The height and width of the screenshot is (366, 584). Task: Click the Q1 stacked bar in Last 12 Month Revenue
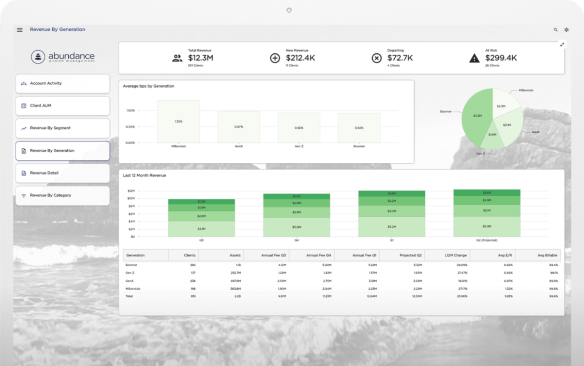tap(391, 214)
